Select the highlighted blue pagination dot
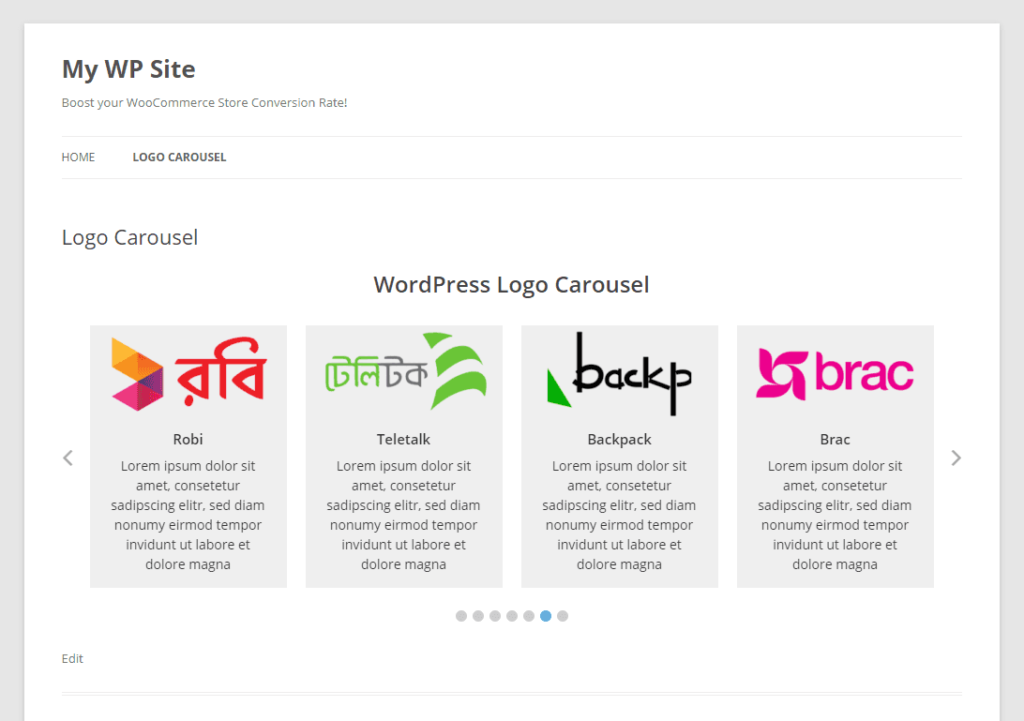Image resolution: width=1024 pixels, height=721 pixels. 545,616
